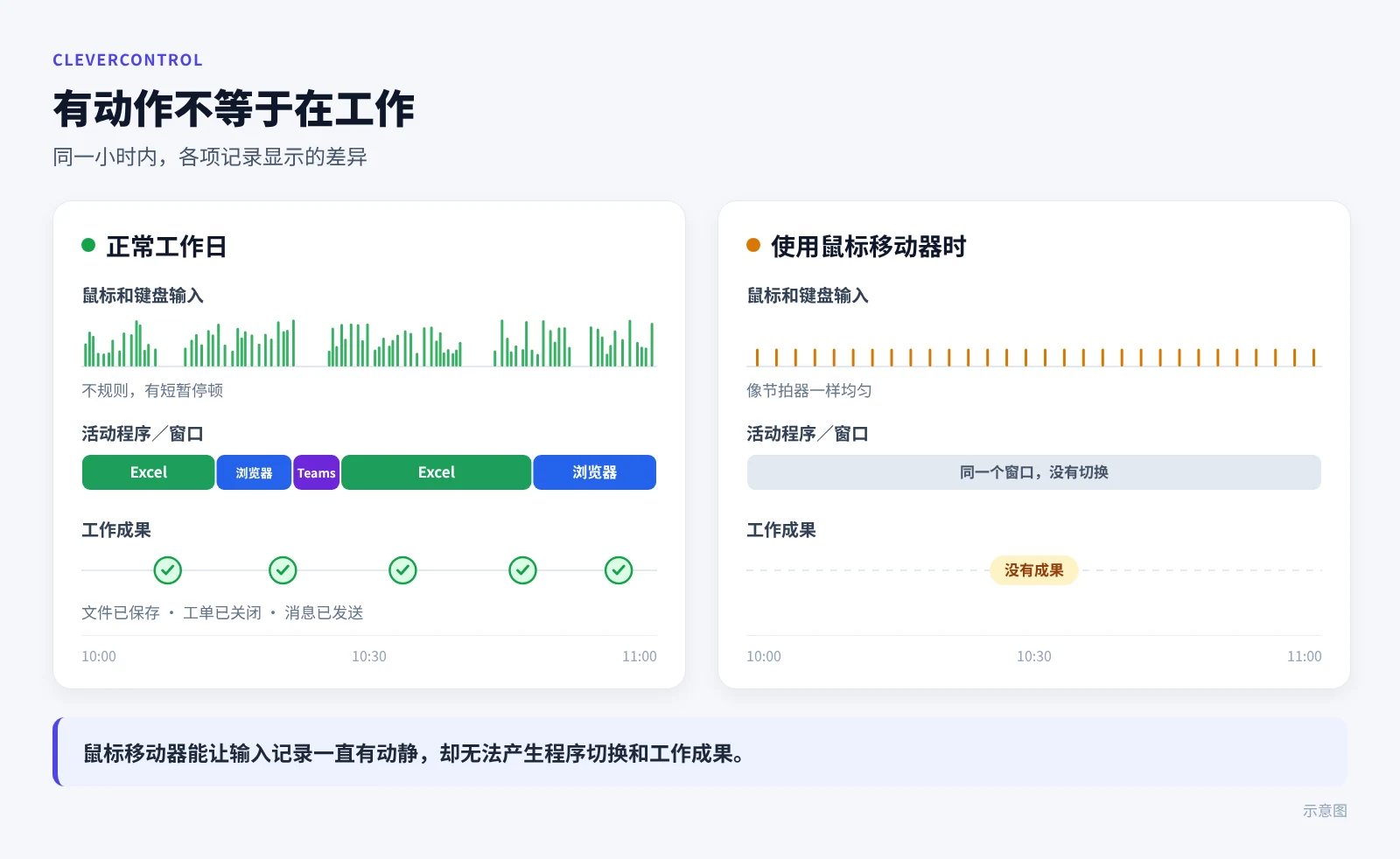Click the 像节拍器一样均匀 caption
This screenshot has width=1400, height=859.
(808, 390)
